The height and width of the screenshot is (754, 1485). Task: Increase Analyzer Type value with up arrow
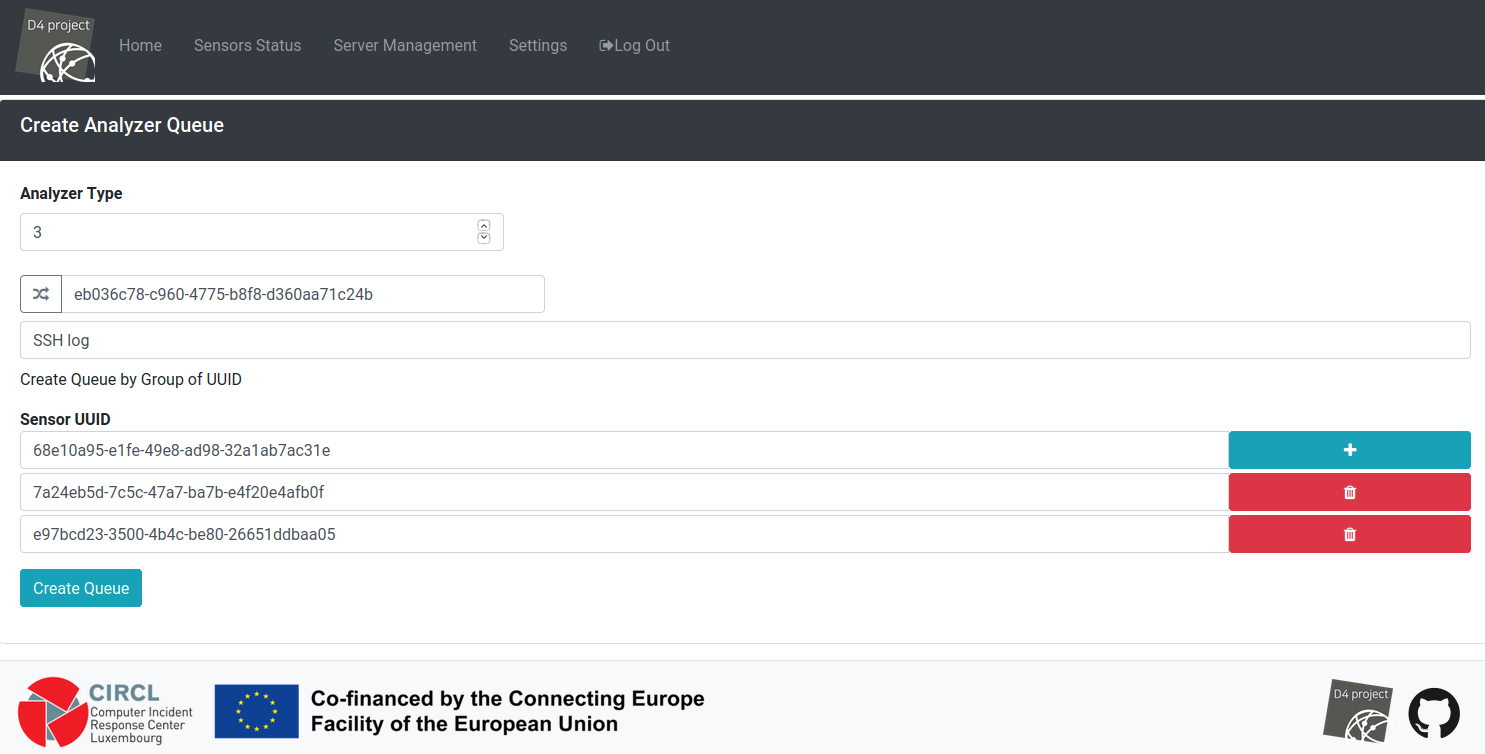pyautogui.click(x=484, y=226)
